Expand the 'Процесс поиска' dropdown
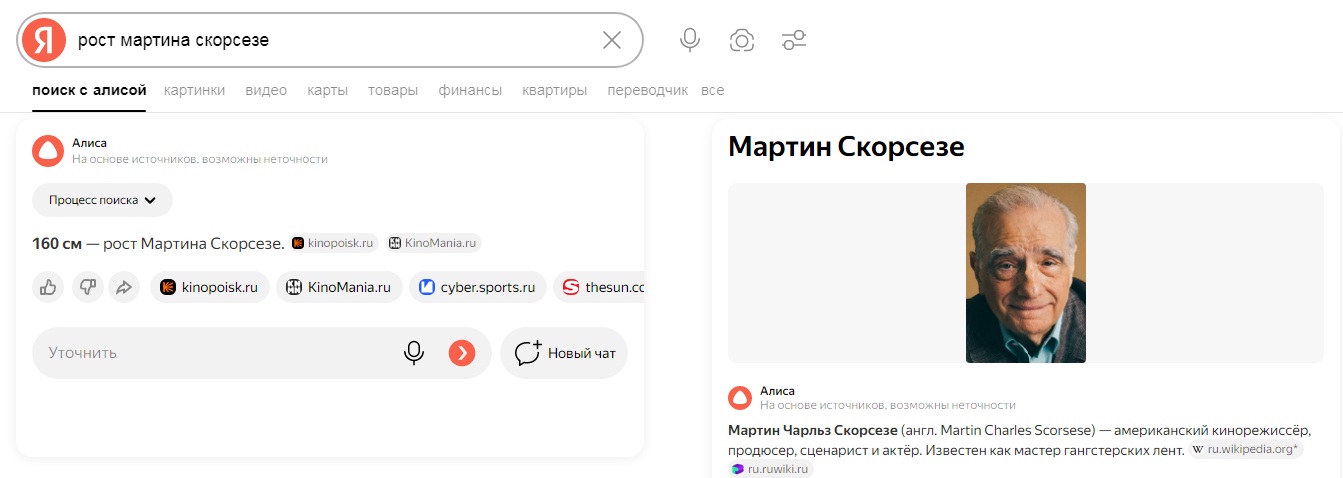 pyautogui.click(x=102, y=200)
